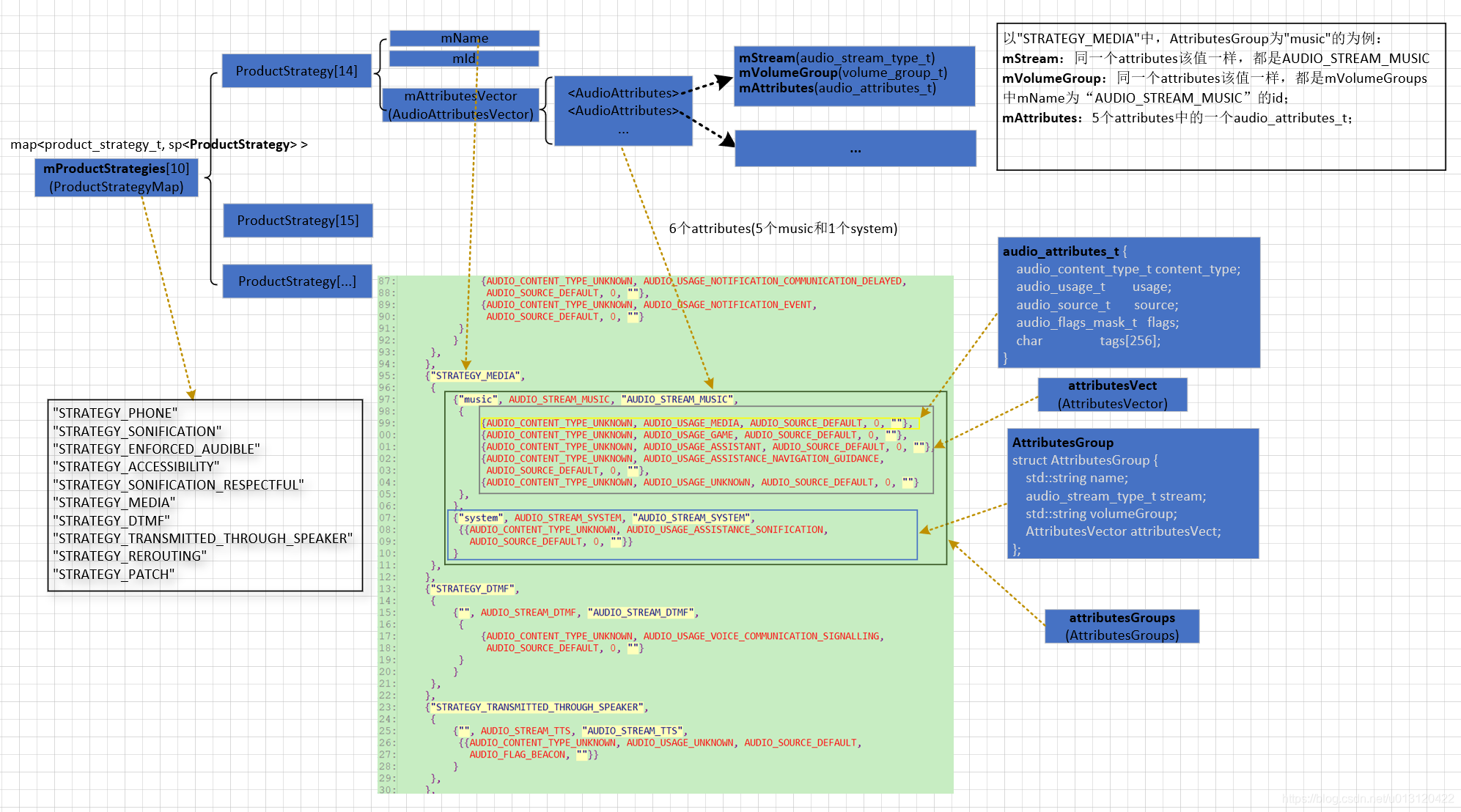
Task: Click the "system" AUDIO_STREAM_SYSTEM code block
Action: pyautogui.click(x=682, y=535)
